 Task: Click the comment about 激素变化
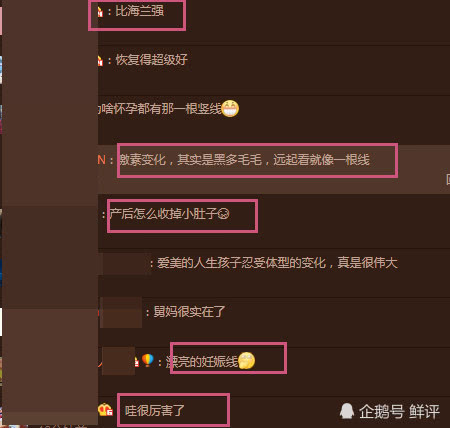tap(245, 160)
